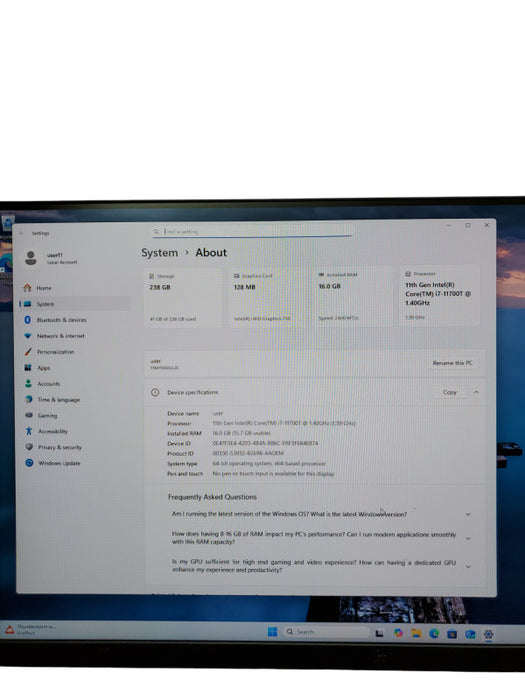
Task: Open the Recycle Bin desktop icon
Action: [7, 223]
